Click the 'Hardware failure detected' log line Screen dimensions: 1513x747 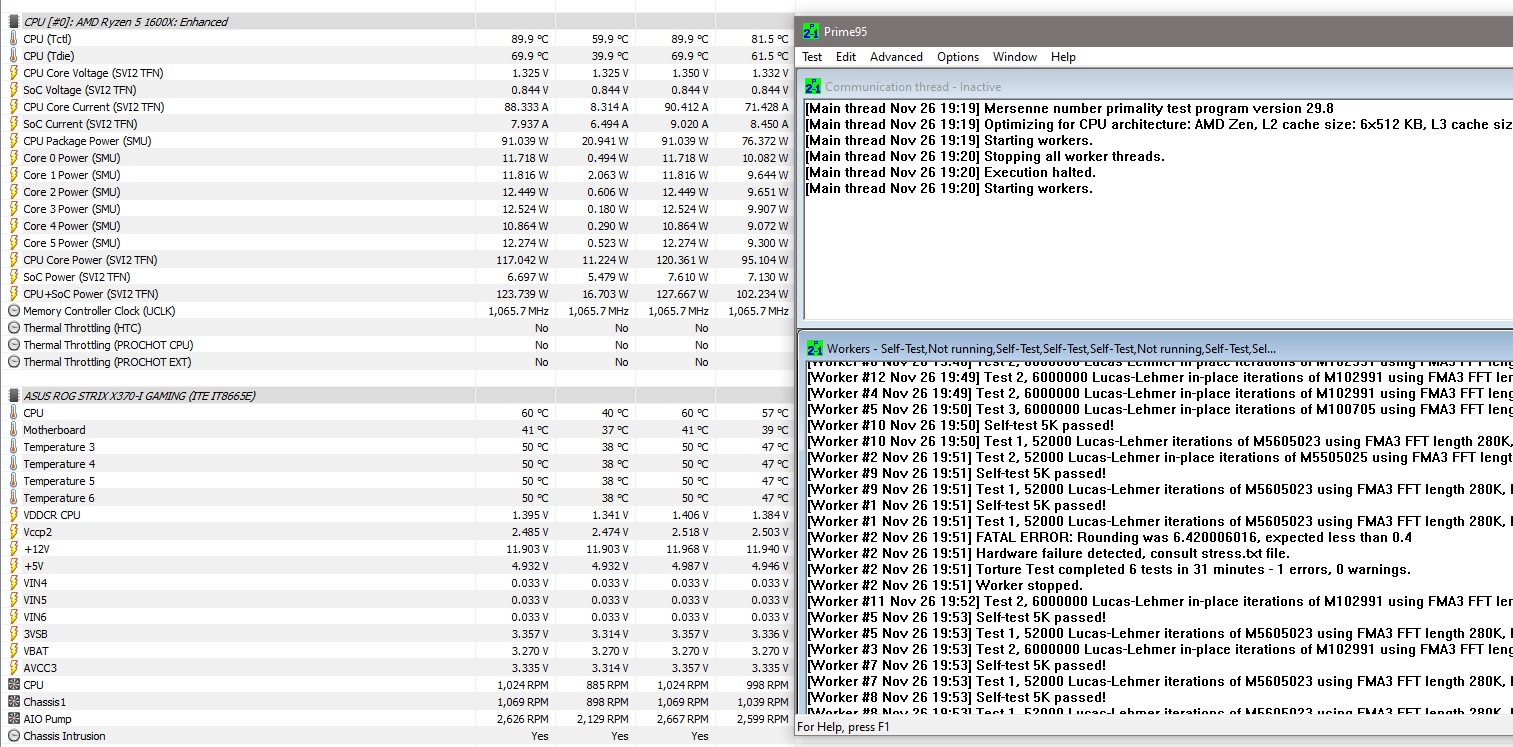(1048, 553)
